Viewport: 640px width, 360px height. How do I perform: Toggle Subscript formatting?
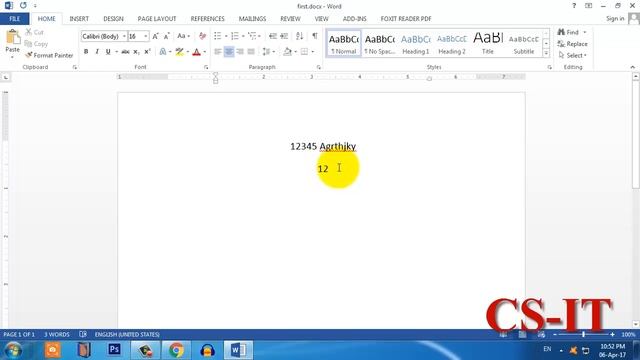tap(136, 52)
